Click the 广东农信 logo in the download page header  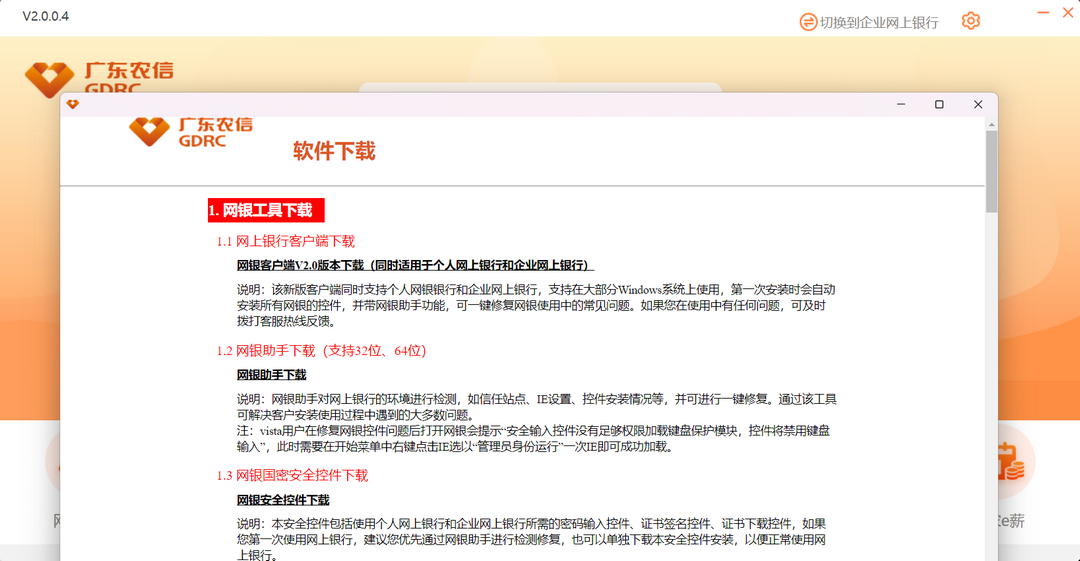coord(191,131)
